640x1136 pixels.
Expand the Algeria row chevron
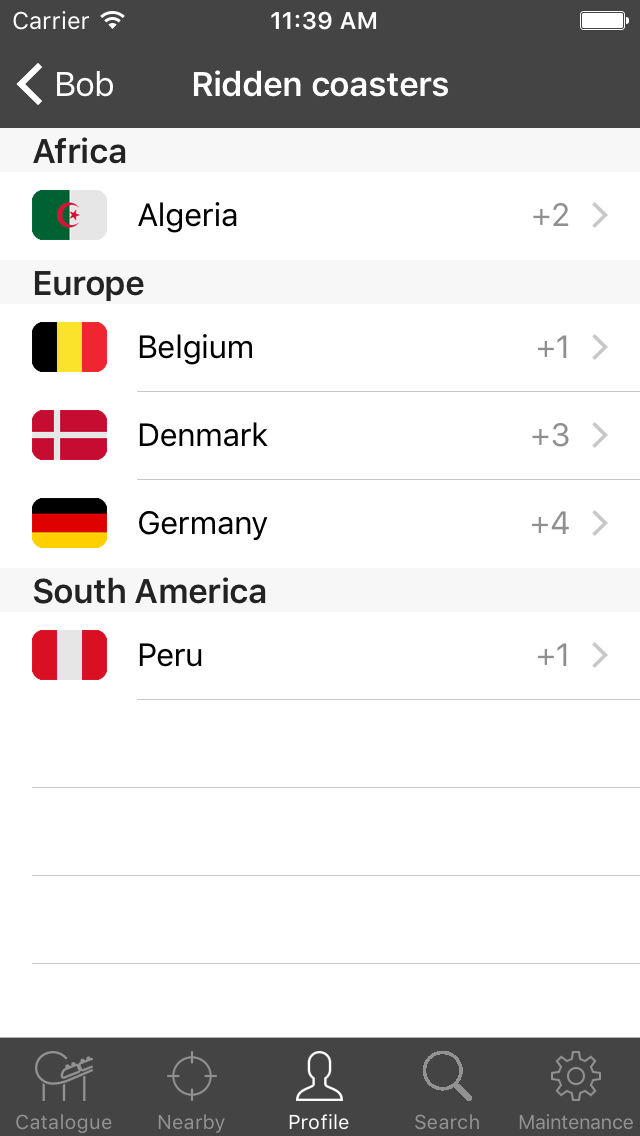coord(600,214)
